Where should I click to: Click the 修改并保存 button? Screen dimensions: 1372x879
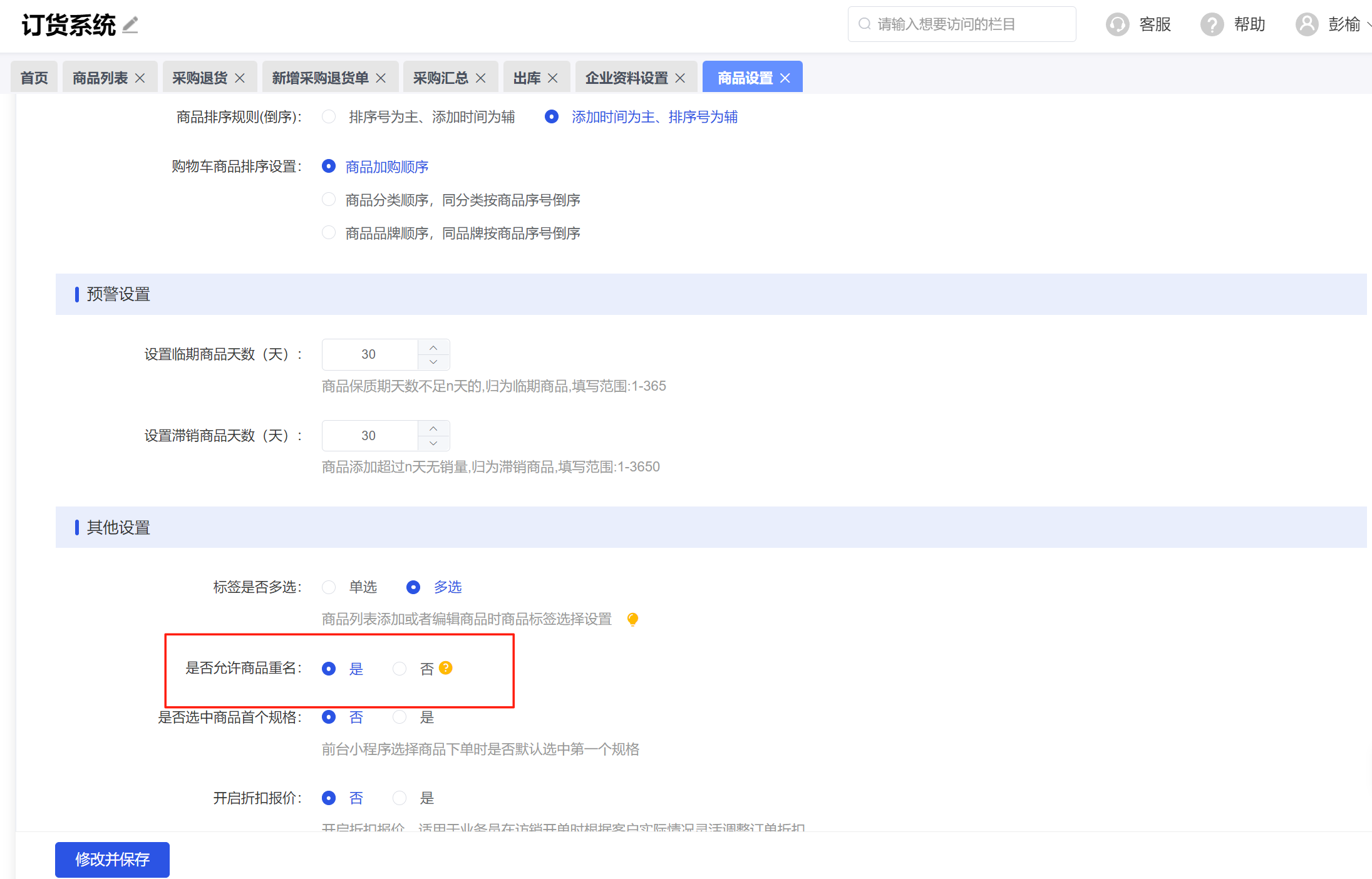[x=111, y=860]
